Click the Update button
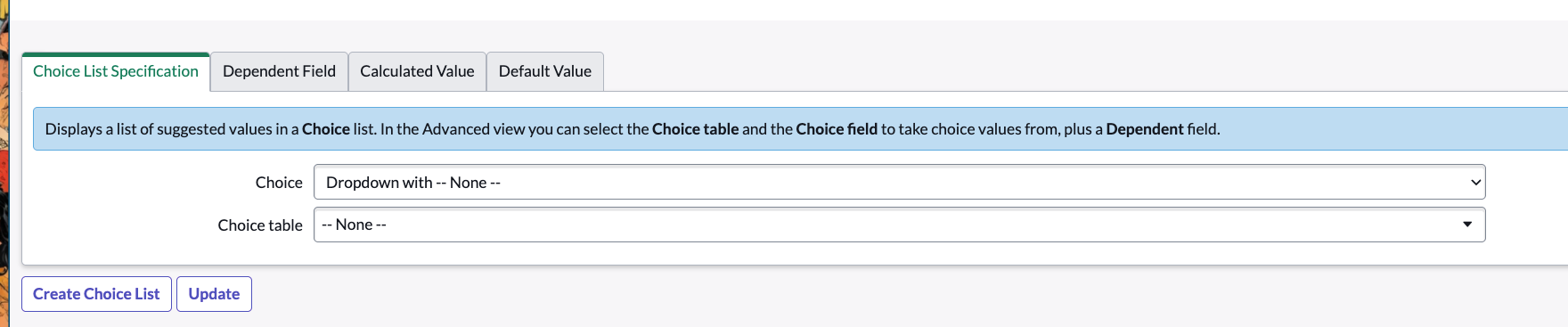Viewport: 1568px width, 327px height. tap(214, 294)
